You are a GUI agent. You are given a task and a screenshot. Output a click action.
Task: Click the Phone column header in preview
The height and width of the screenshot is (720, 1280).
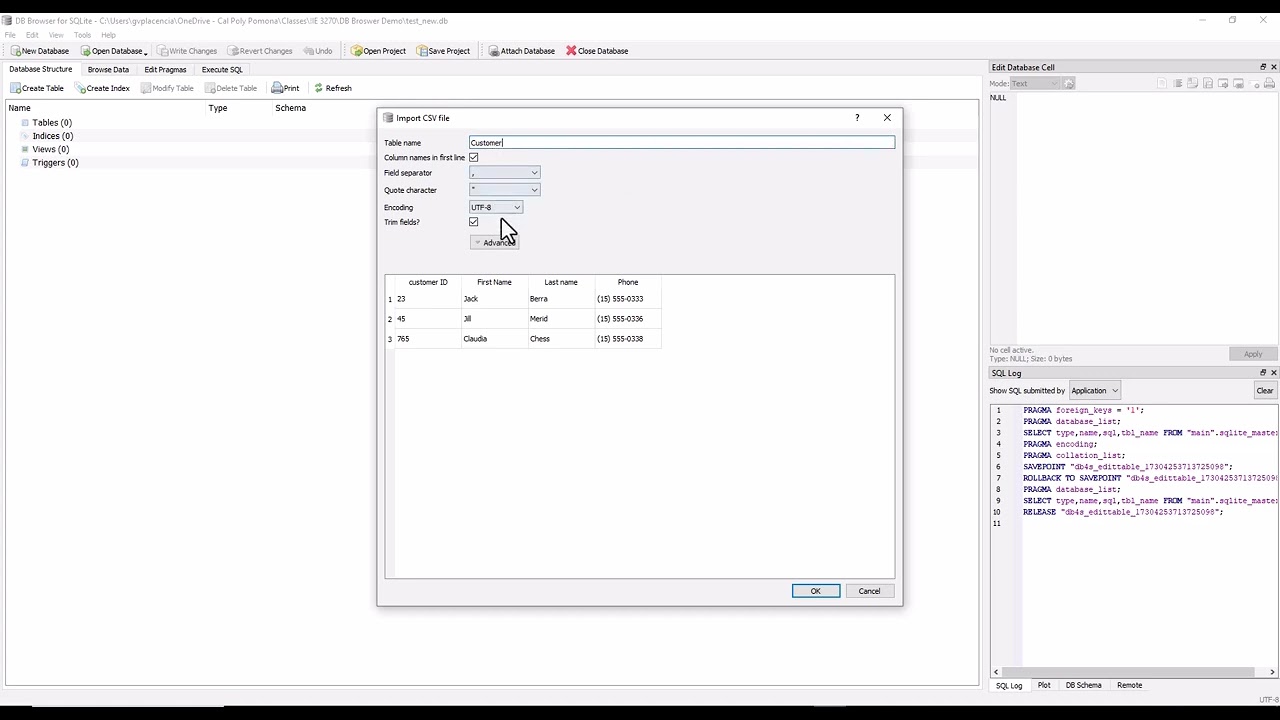[x=628, y=282]
